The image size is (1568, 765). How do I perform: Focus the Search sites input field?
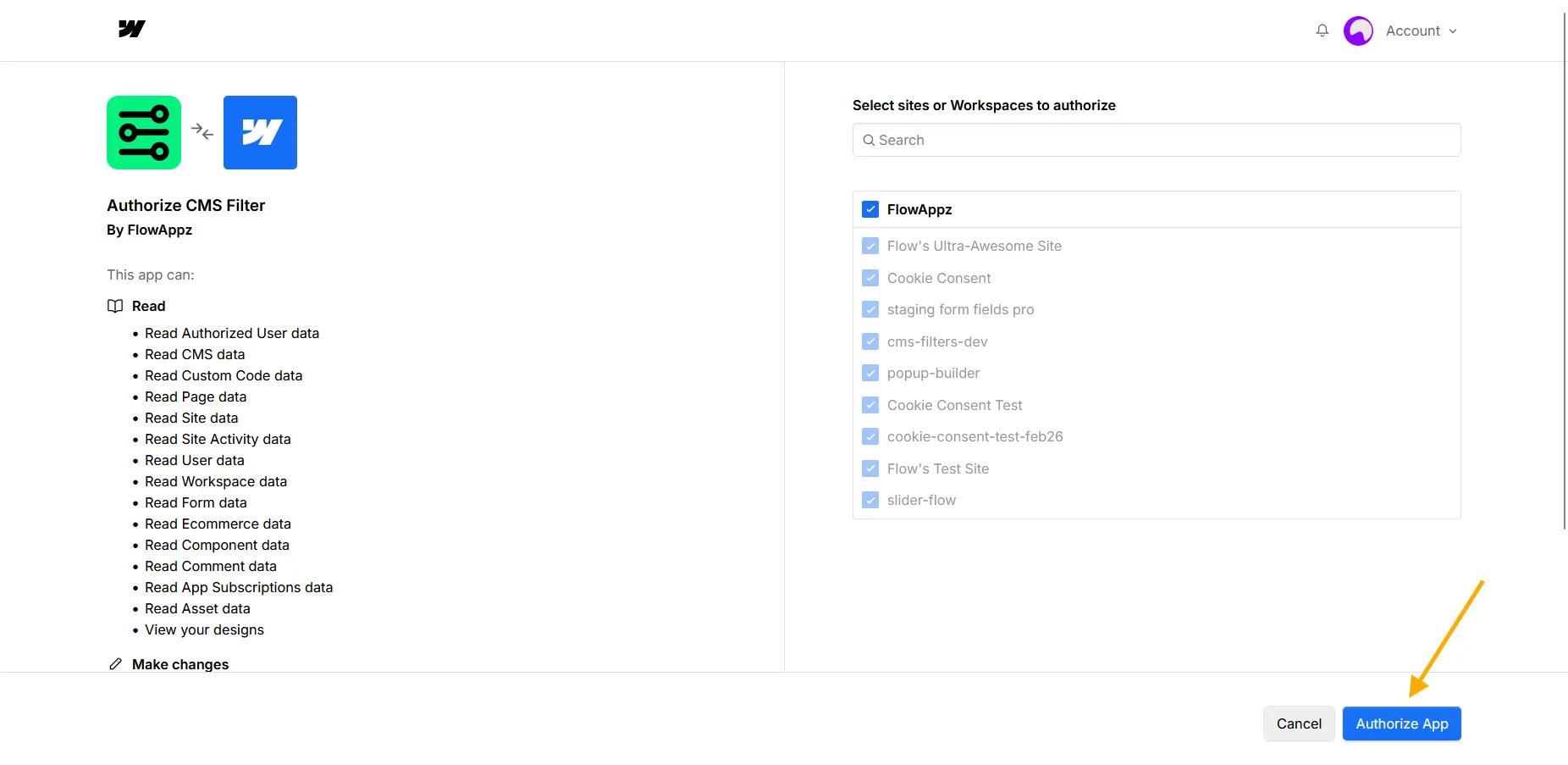(x=1157, y=140)
